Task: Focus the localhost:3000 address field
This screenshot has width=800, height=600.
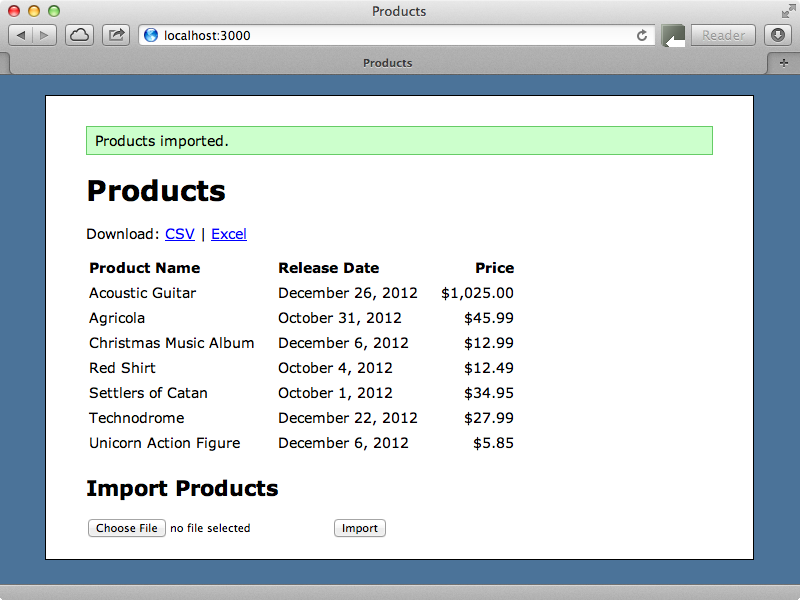Action: click(x=397, y=35)
